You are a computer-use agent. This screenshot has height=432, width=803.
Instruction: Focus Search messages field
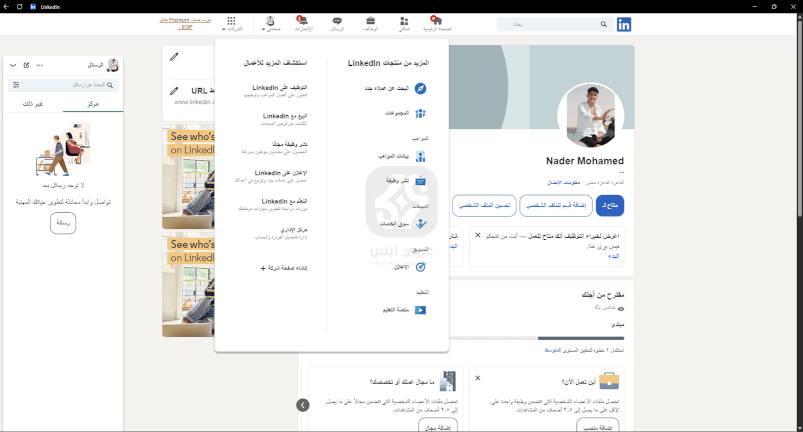pyautogui.click(x=63, y=85)
